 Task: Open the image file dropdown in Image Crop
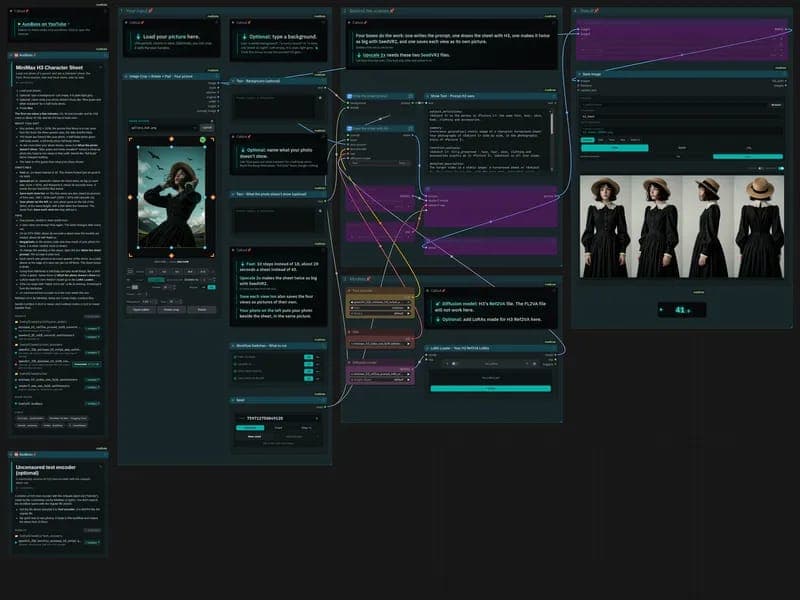[163, 128]
